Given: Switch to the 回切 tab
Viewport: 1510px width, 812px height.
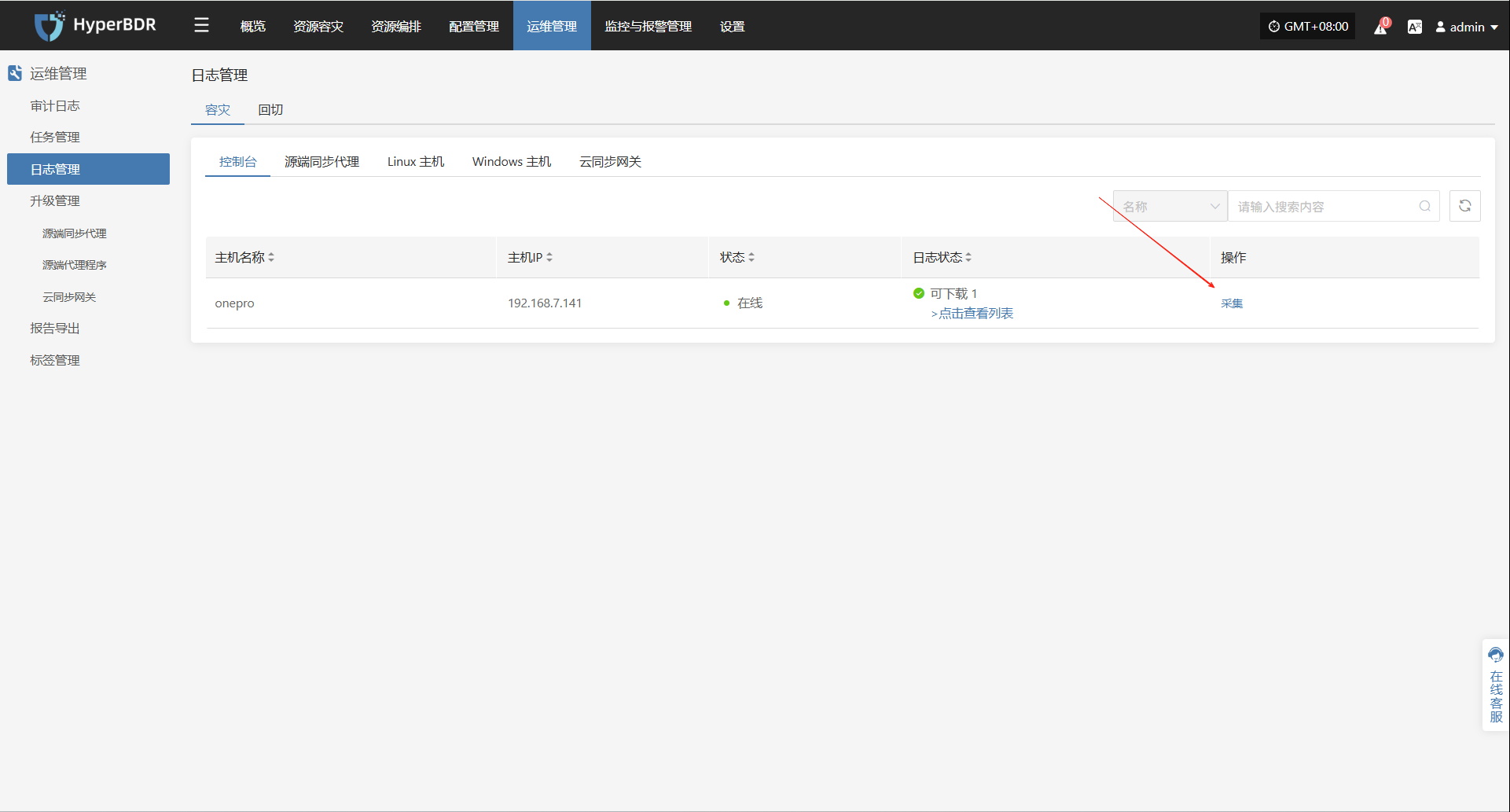Looking at the screenshot, I should (270, 109).
